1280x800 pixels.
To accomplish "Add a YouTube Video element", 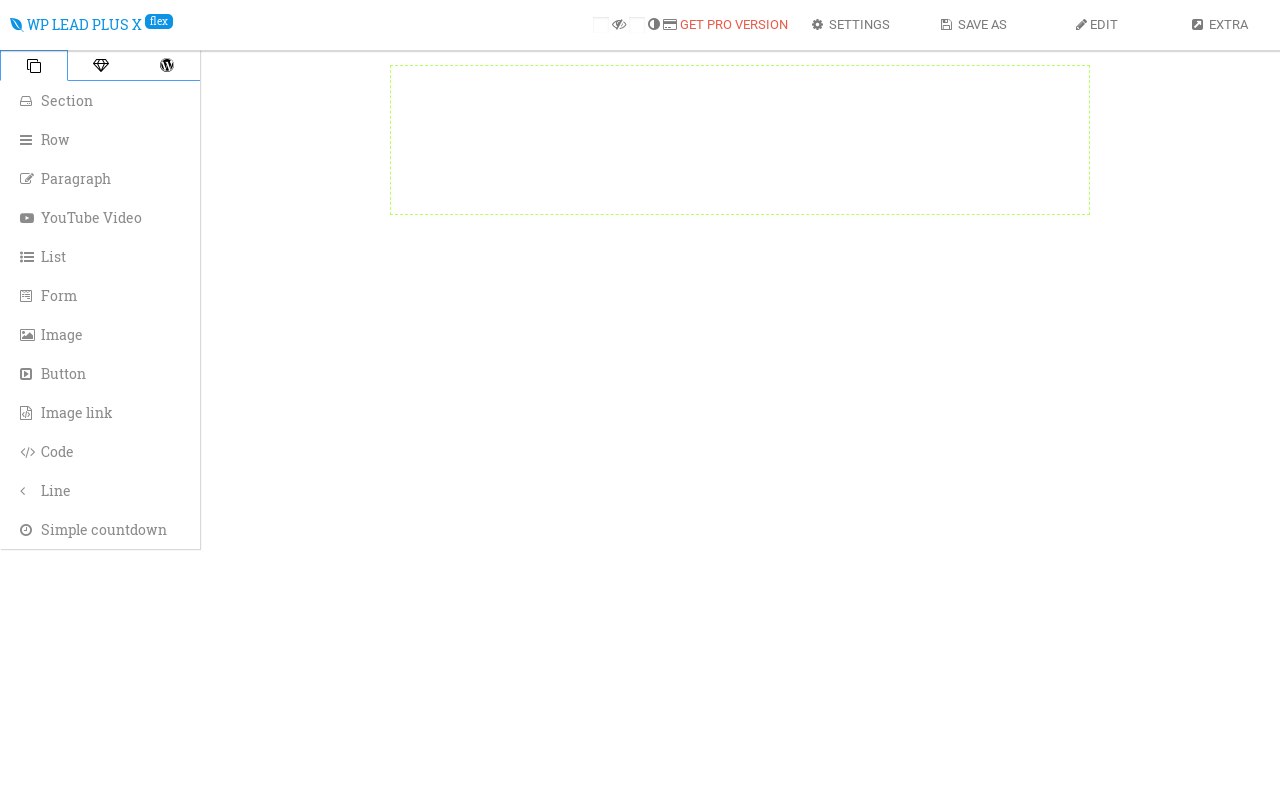I will (100, 218).
